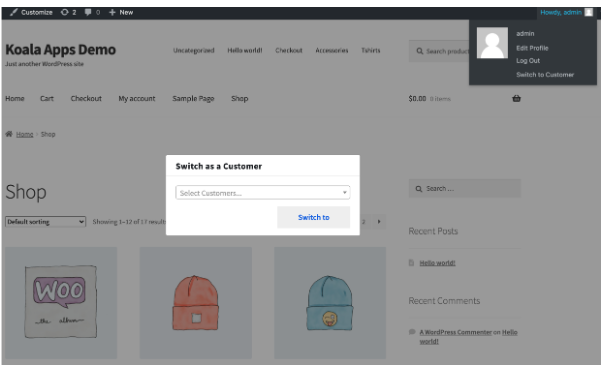Choose Log Out from account menu
This screenshot has width=601, height=372.
coord(528,61)
